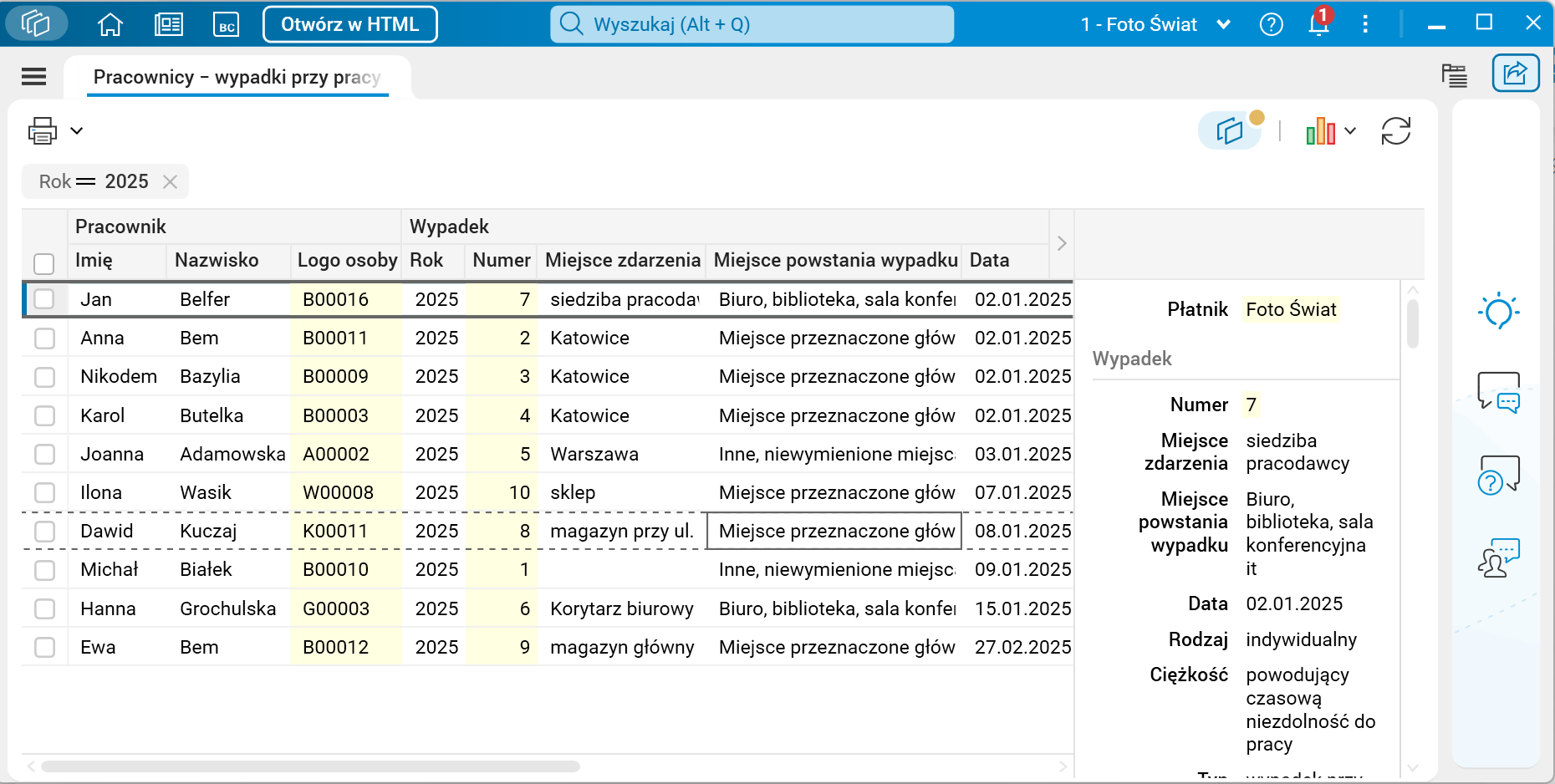This screenshot has height=784, width=1555.
Task: Tick the checkbox for Dawid Kuczaj
Action: (x=44, y=531)
